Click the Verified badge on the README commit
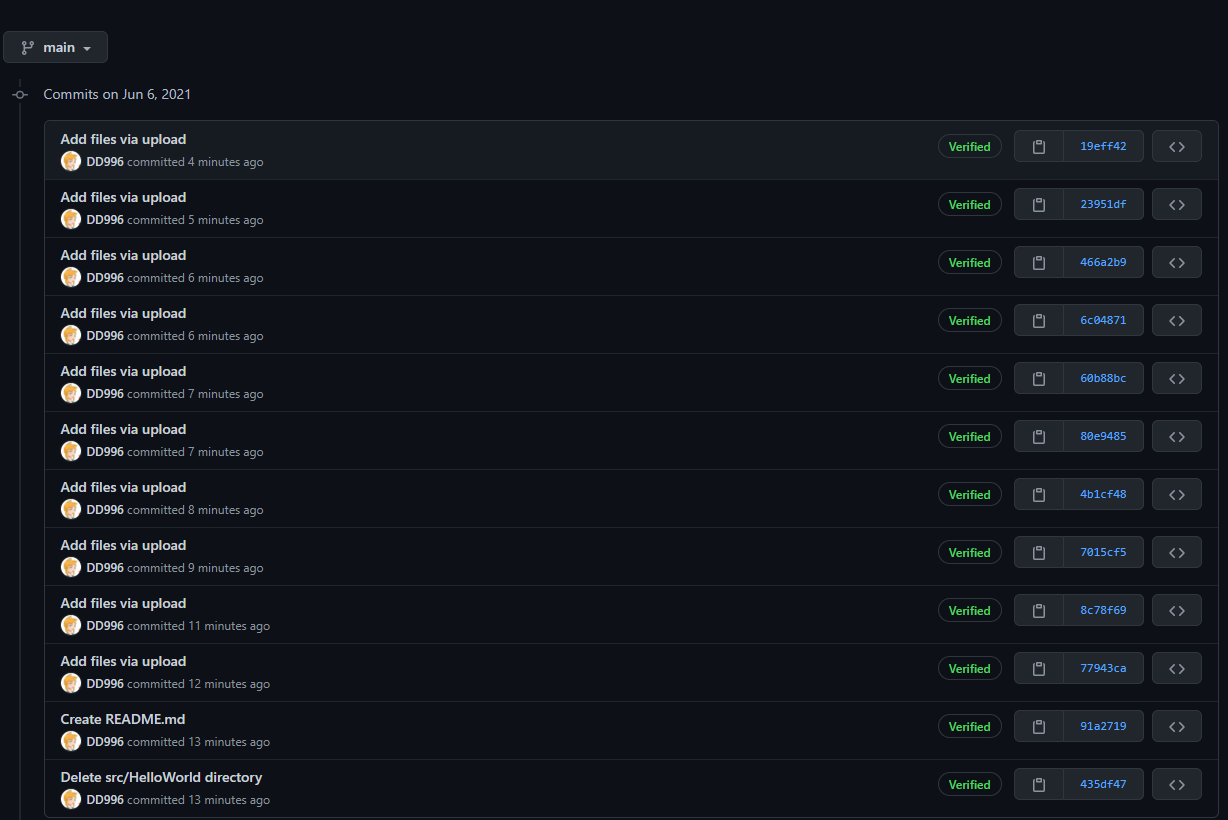1228x820 pixels. point(969,726)
